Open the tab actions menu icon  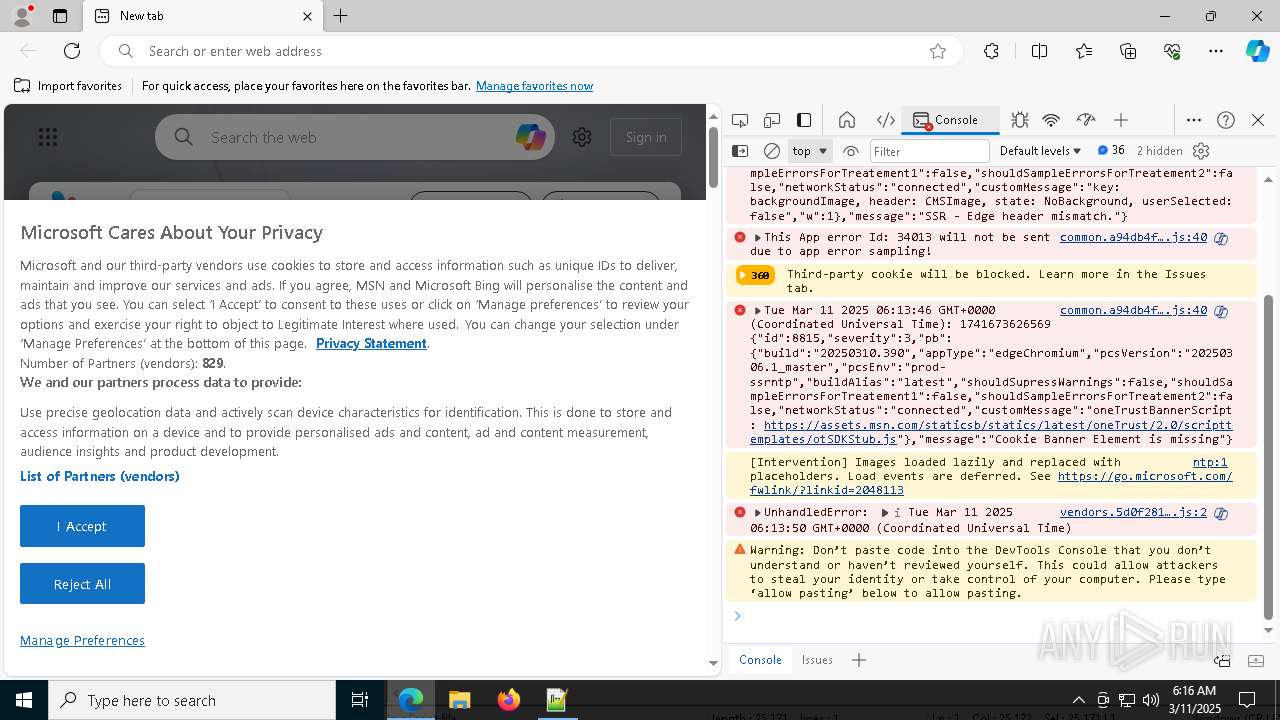pos(60,16)
